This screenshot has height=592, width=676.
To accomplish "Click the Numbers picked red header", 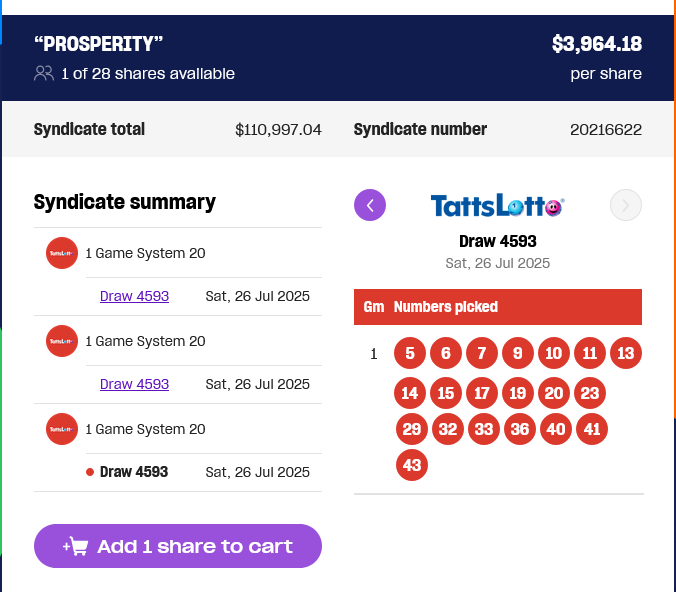I will click(498, 307).
